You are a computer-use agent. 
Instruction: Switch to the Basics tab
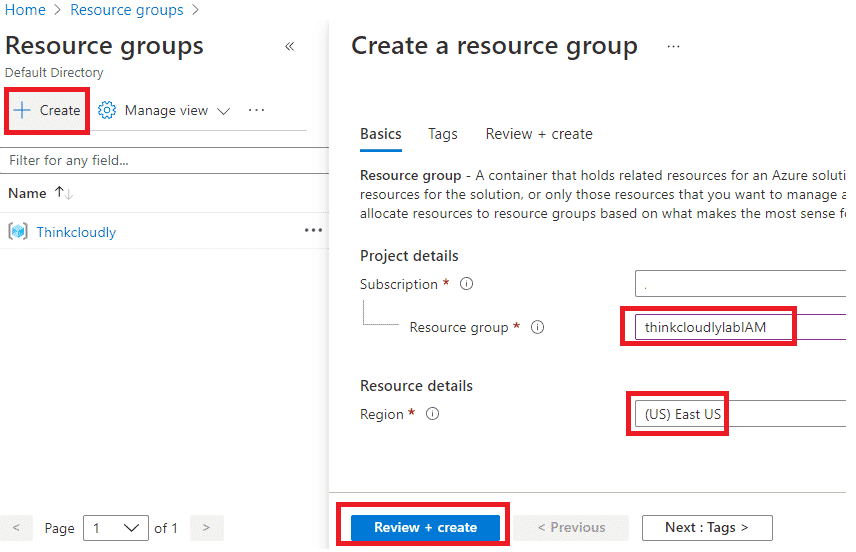point(381,134)
